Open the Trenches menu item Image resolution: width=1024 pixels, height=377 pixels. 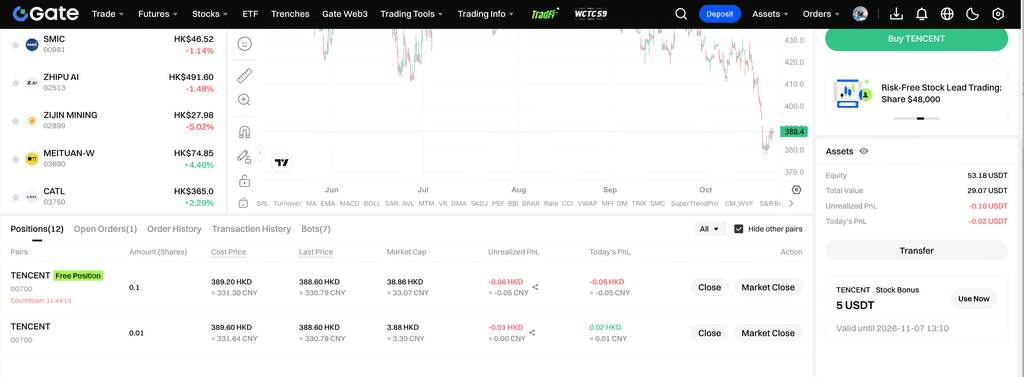pyautogui.click(x=290, y=14)
